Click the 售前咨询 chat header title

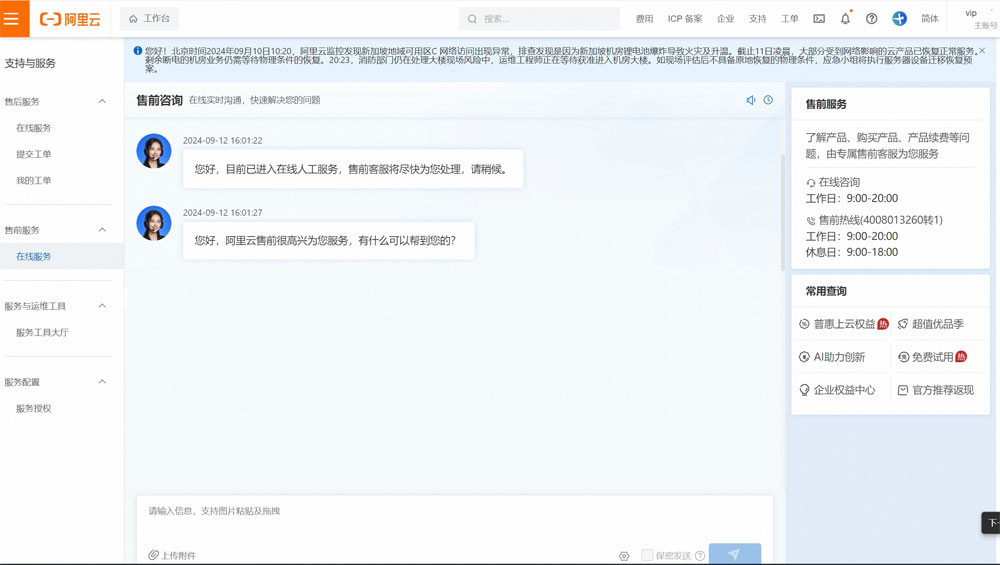(159, 100)
